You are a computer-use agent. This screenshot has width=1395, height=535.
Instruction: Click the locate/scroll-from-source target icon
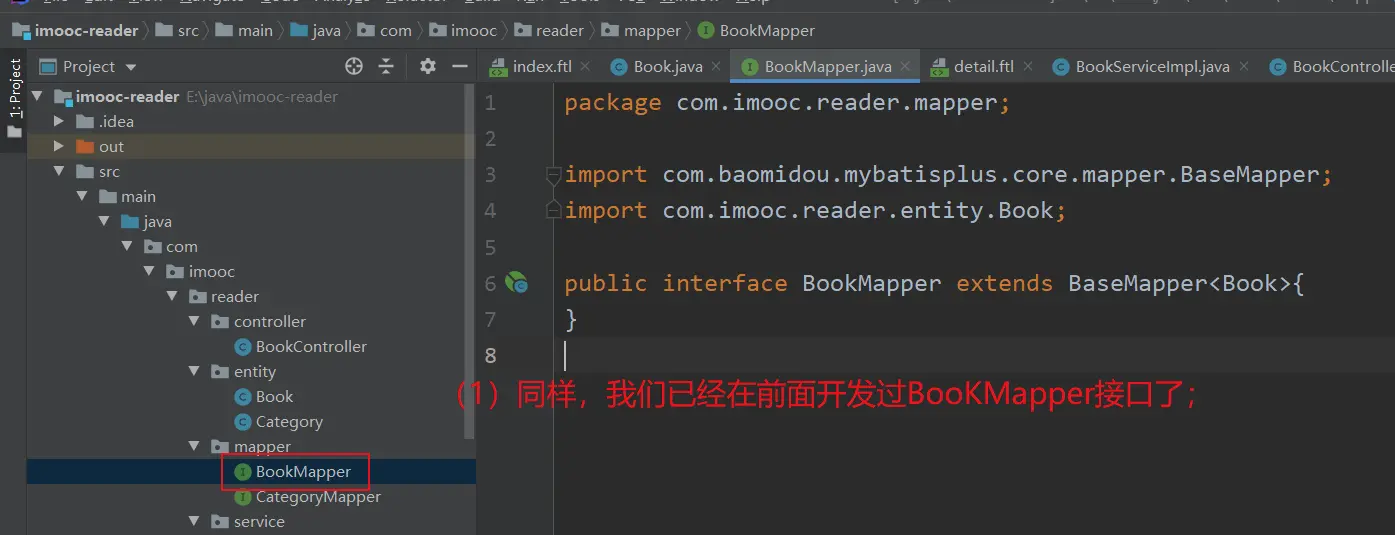(354, 67)
